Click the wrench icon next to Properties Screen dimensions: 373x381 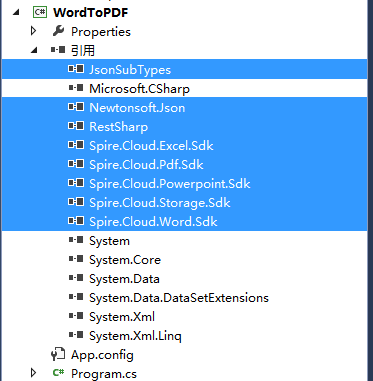click(x=58, y=31)
